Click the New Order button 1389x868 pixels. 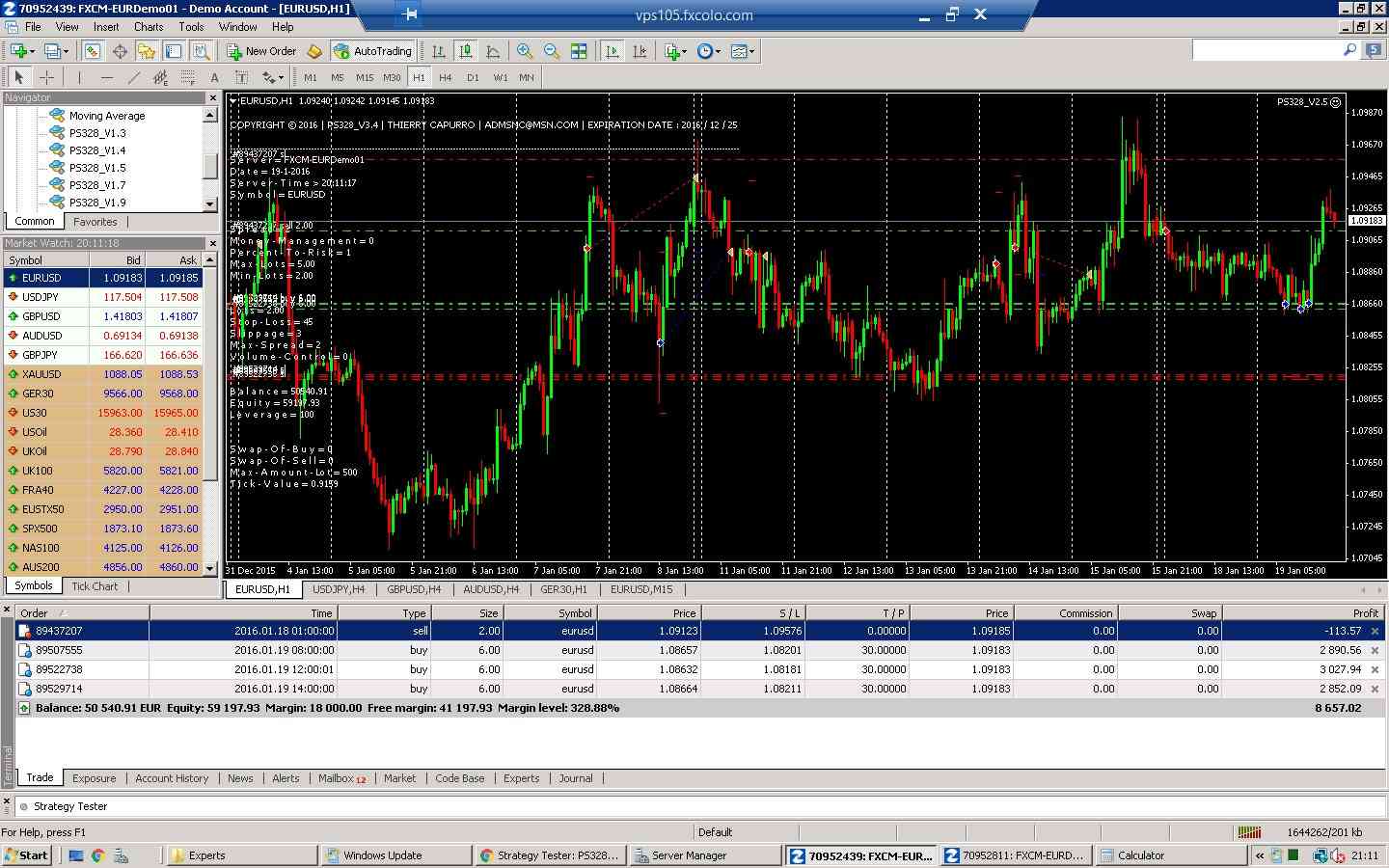click(261, 51)
